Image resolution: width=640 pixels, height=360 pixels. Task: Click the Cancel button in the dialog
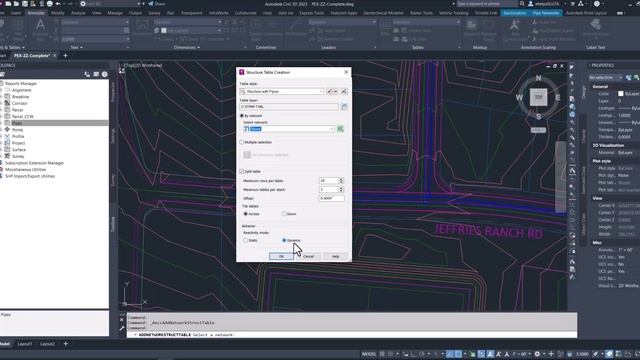pos(309,256)
